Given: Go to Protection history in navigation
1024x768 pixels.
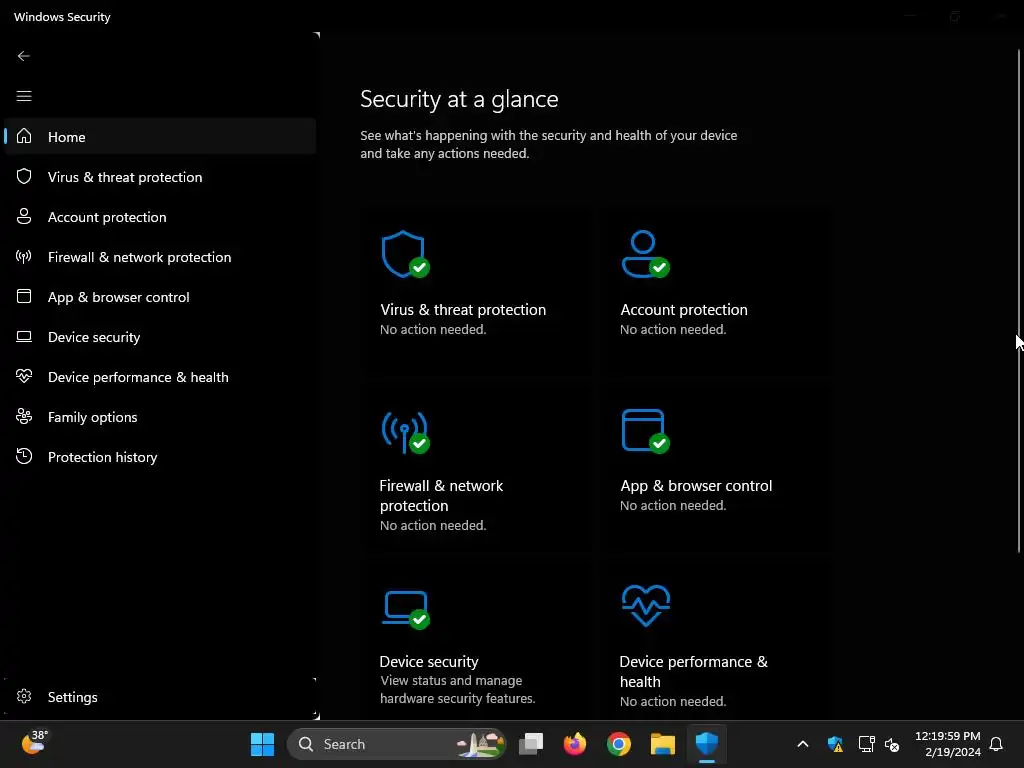Looking at the screenshot, I should 161,456.
